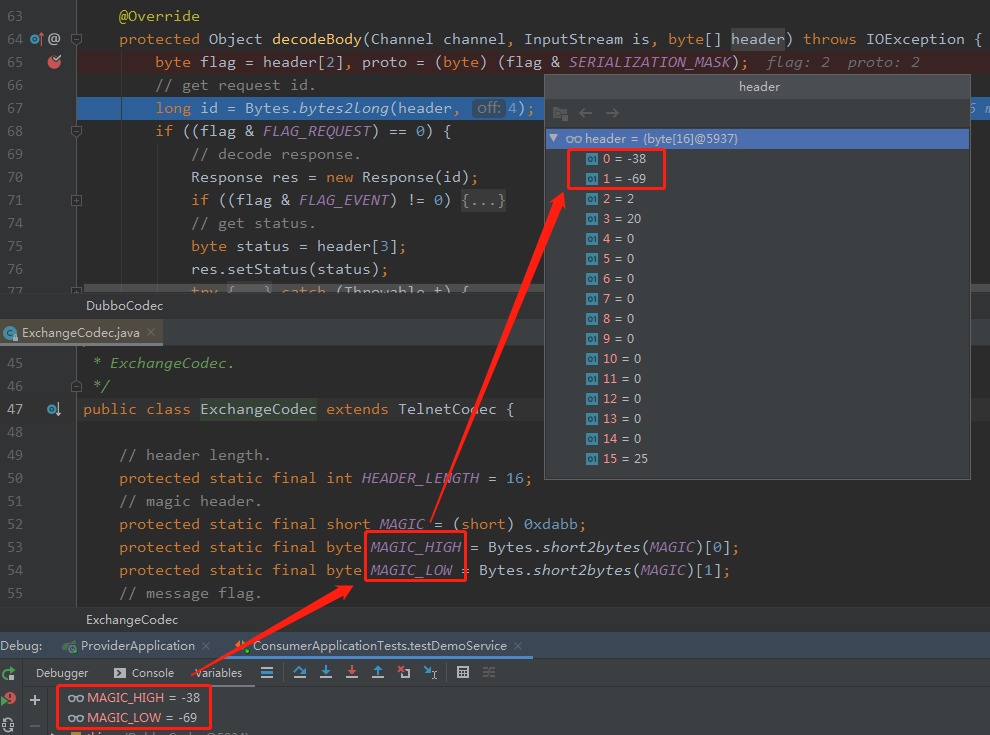The height and width of the screenshot is (735, 990).
Task: Click the byte icon beside element 12
Action: pyautogui.click(x=592, y=398)
